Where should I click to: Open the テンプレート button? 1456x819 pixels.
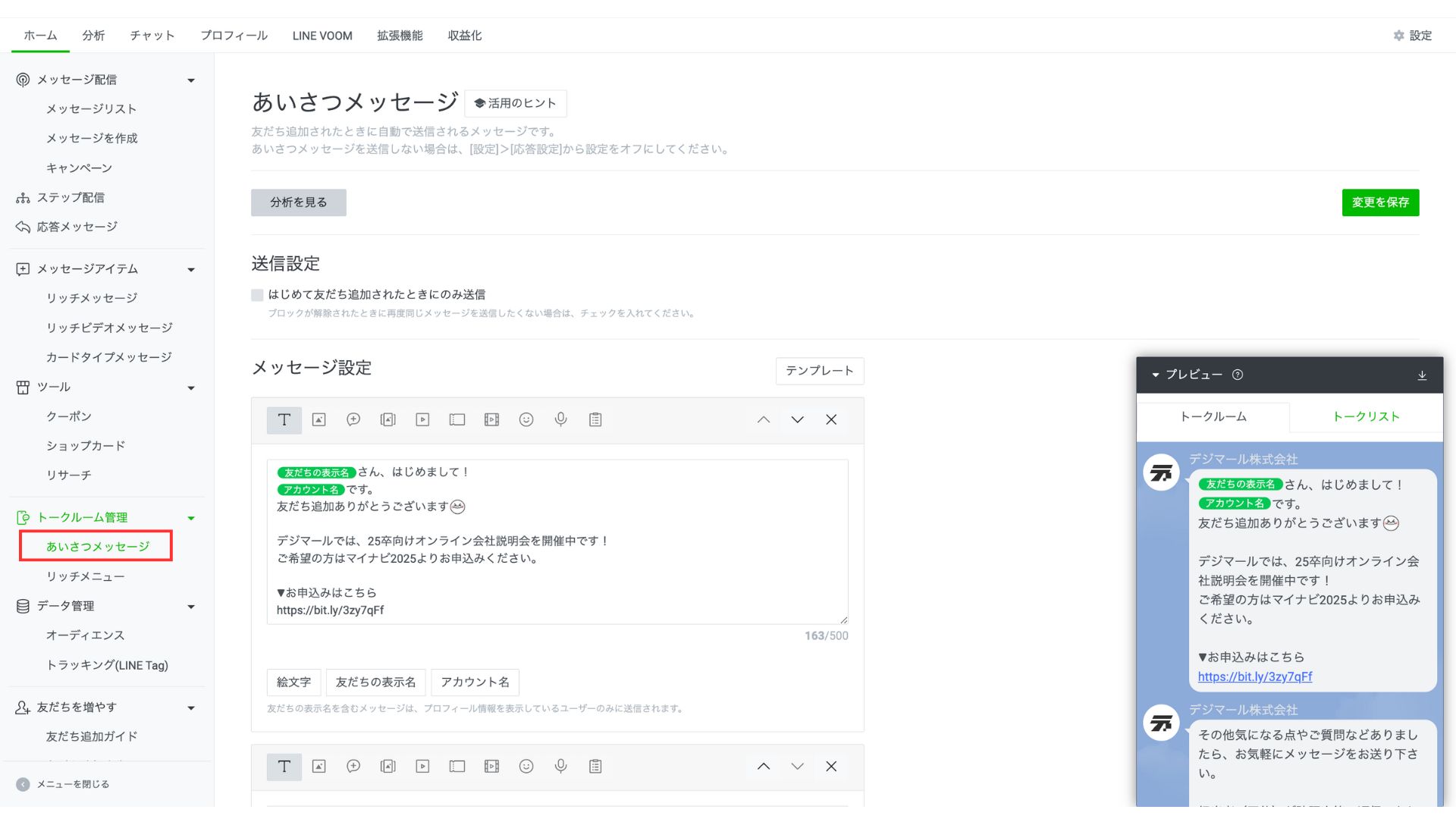point(820,371)
